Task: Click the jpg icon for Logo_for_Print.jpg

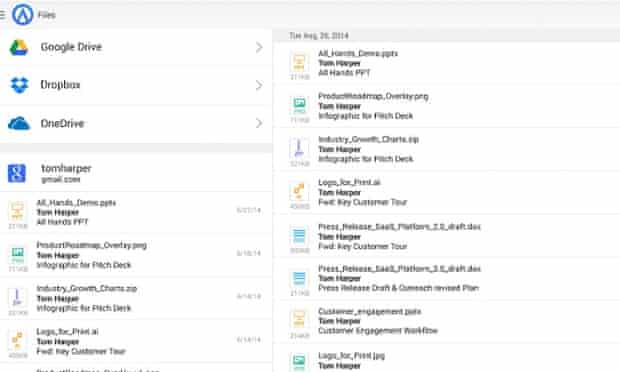Action: click(x=299, y=361)
